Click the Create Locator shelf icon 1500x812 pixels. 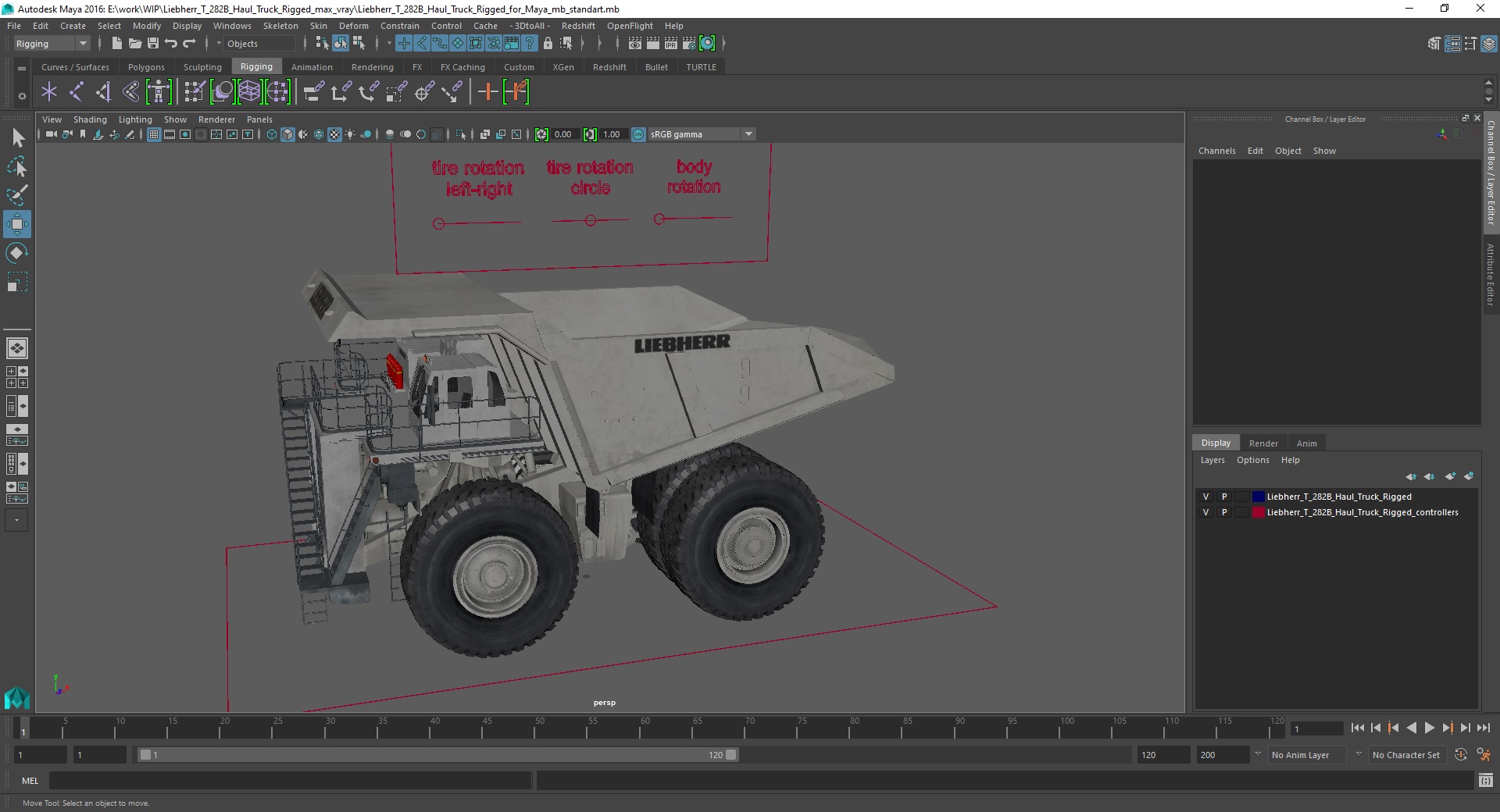coord(49,92)
